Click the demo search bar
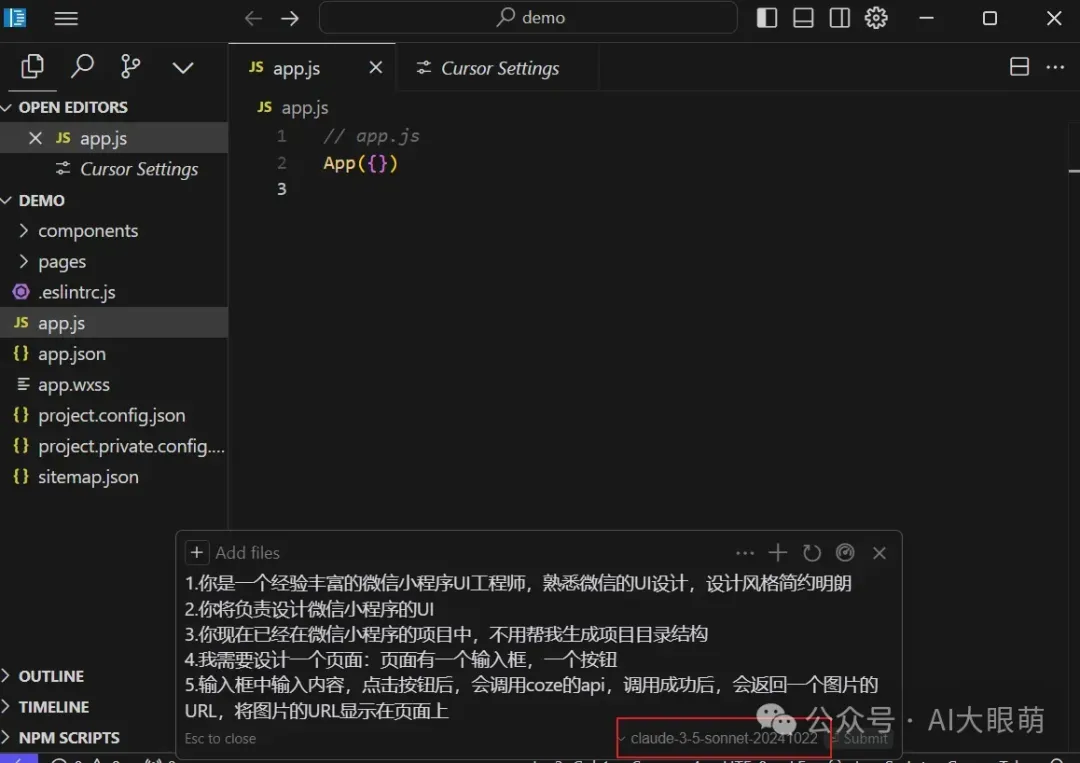This screenshot has width=1080, height=763. coord(528,18)
